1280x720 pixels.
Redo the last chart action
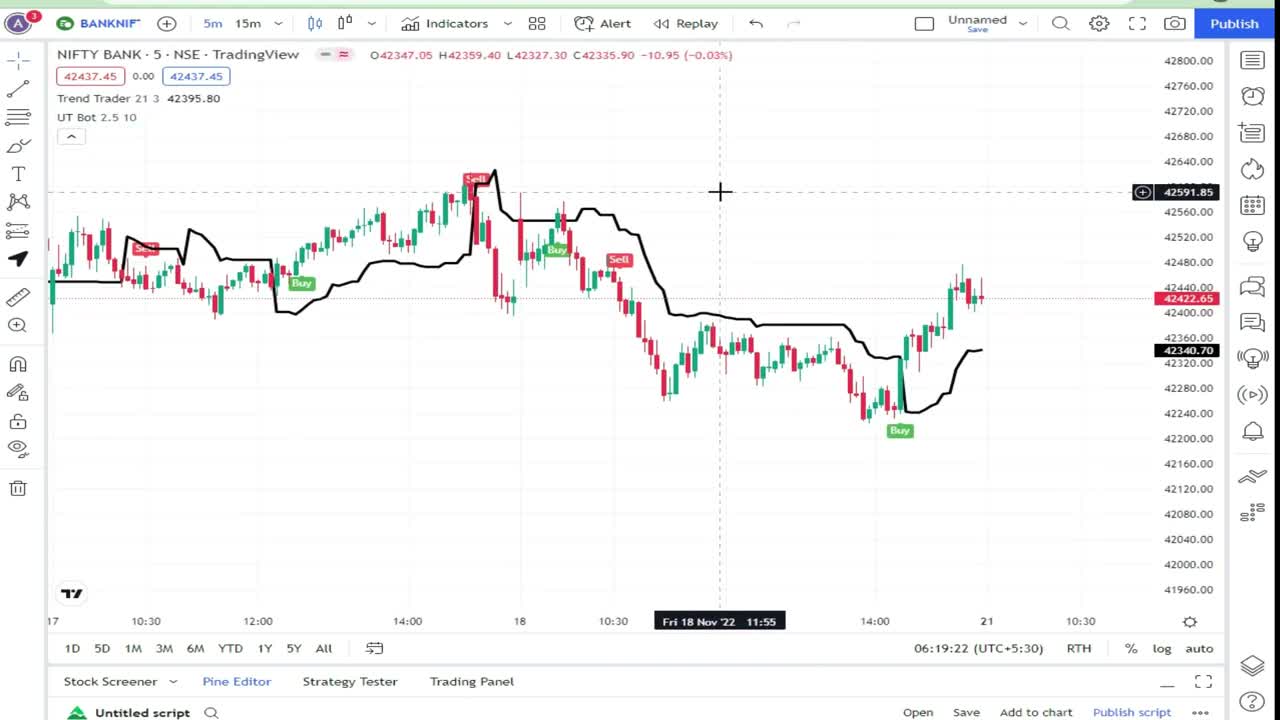click(794, 23)
